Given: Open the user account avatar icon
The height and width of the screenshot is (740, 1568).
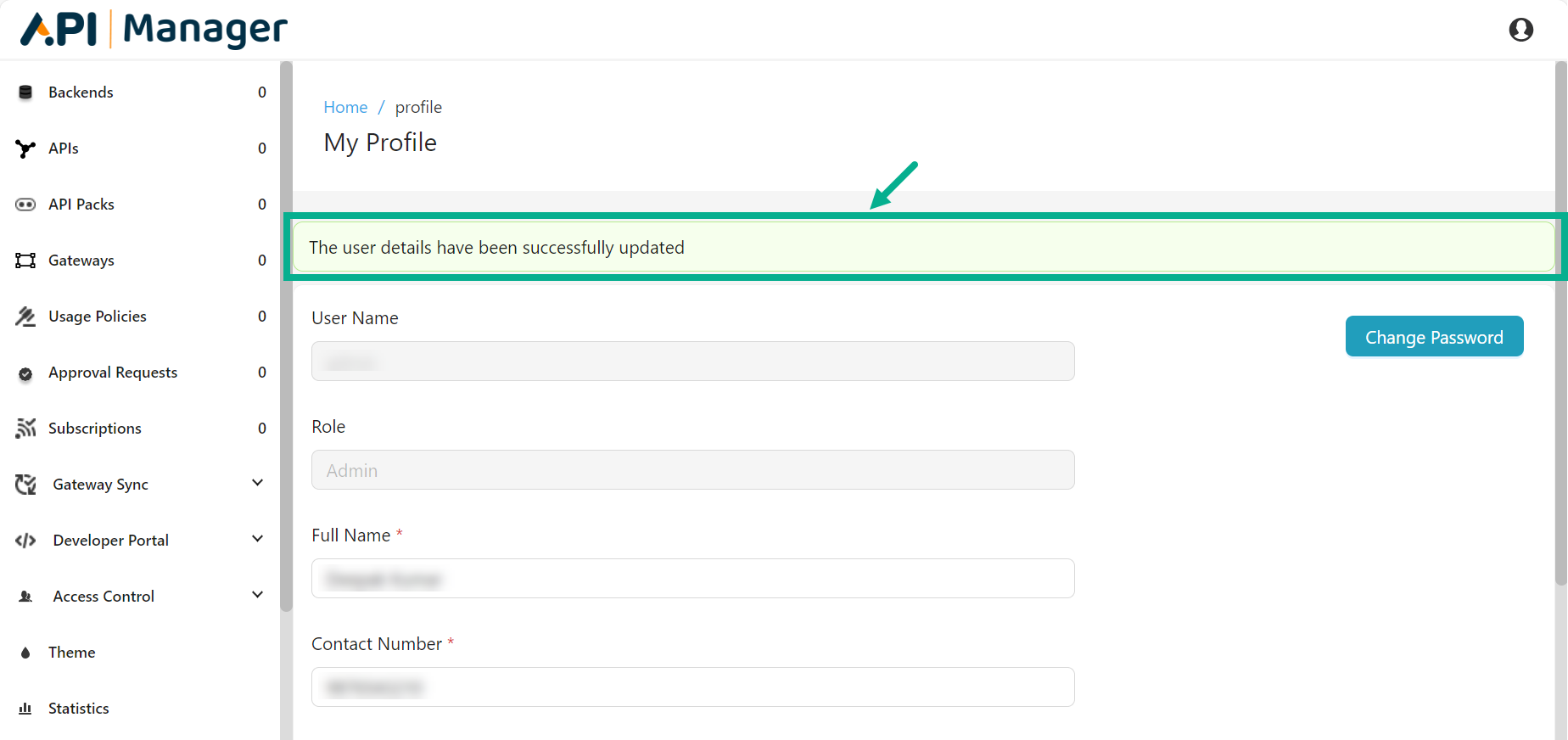Looking at the screenshot, I should tap(1520, 30).
